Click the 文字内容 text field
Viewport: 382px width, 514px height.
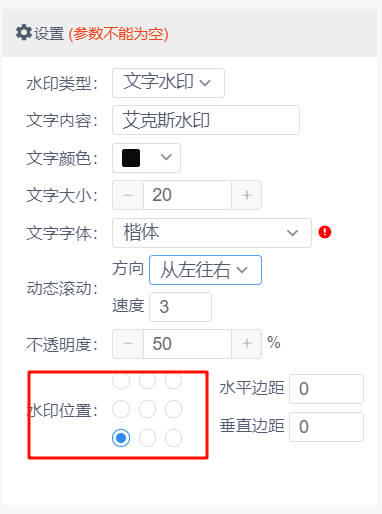206,120
